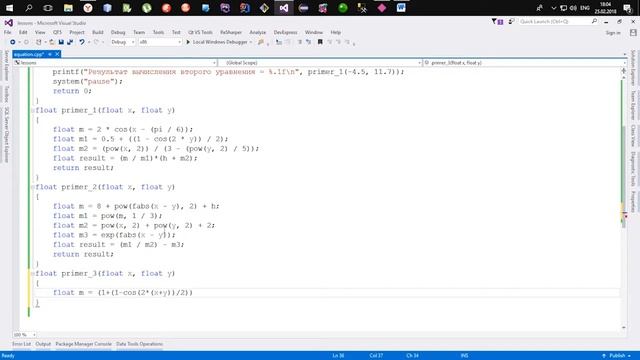This screenshot has height=360, width=640.
Task: Open the SQL Server Object Explorer side tab
Action: (7, 135)
